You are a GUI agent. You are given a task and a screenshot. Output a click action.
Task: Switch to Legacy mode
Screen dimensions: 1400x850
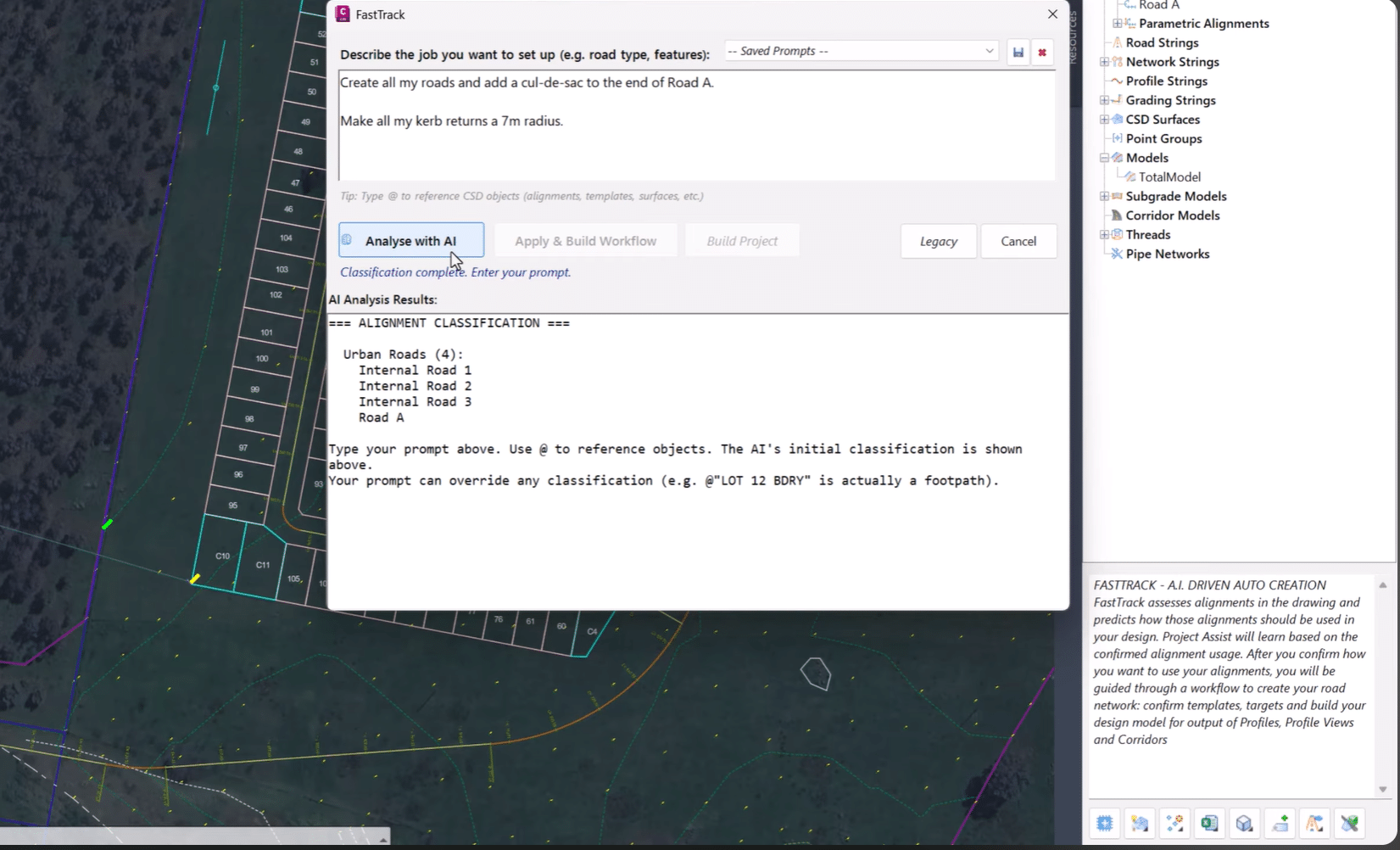(x=939, y=241)
